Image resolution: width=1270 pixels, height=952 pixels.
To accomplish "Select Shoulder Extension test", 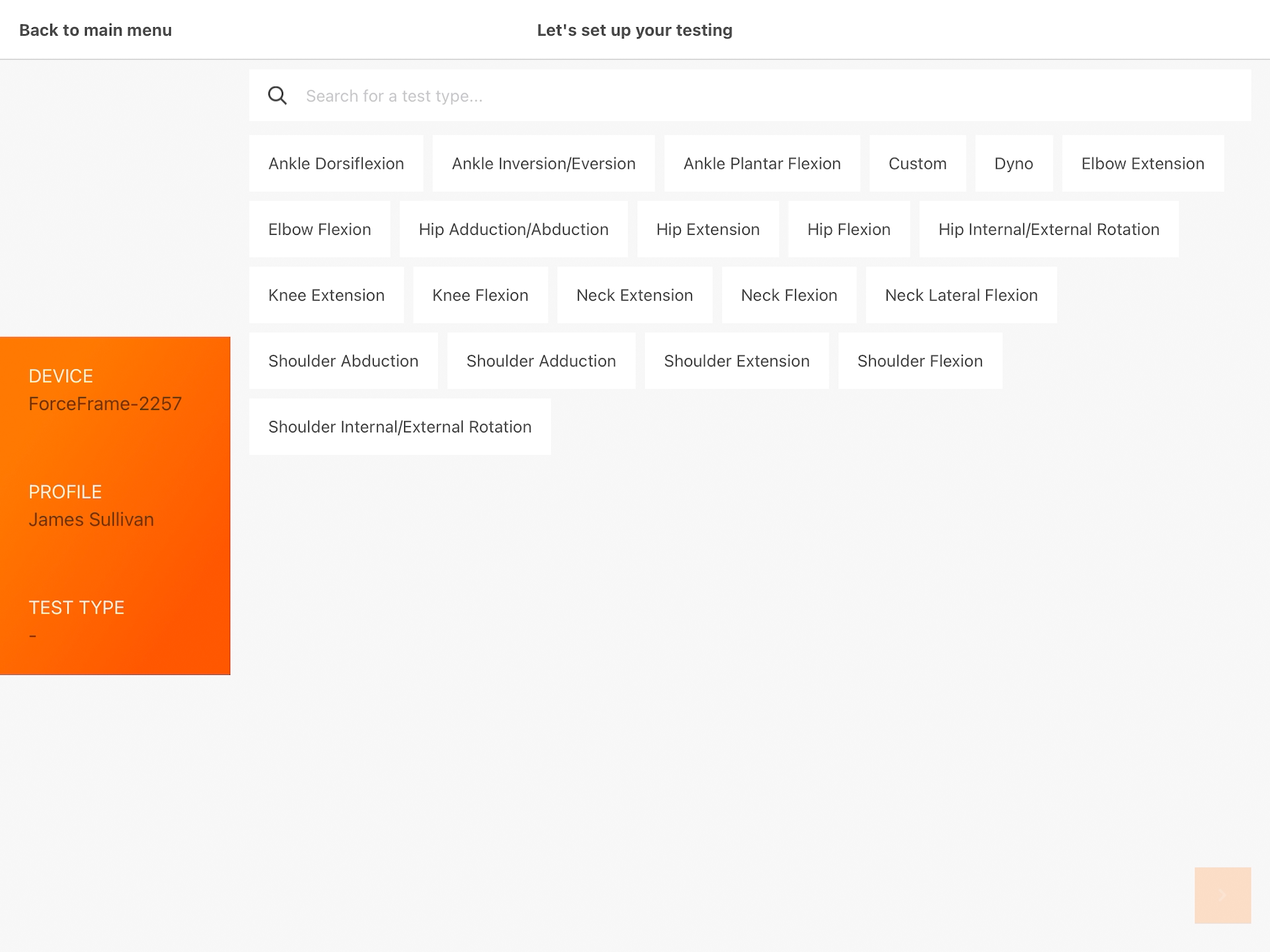I will coord(737,361).
